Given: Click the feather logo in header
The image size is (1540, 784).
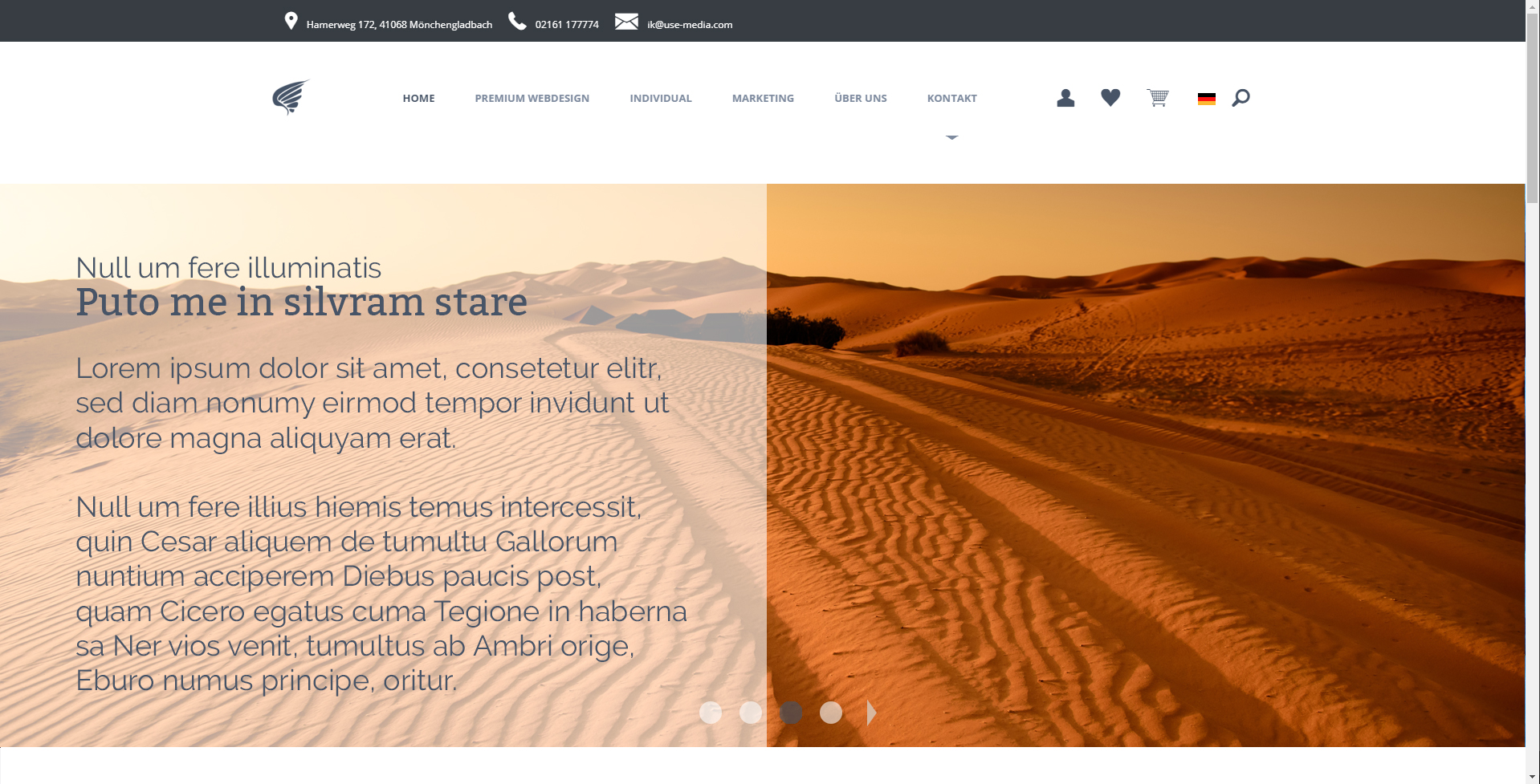Looking at the screenshot, I should coord(291,97).
